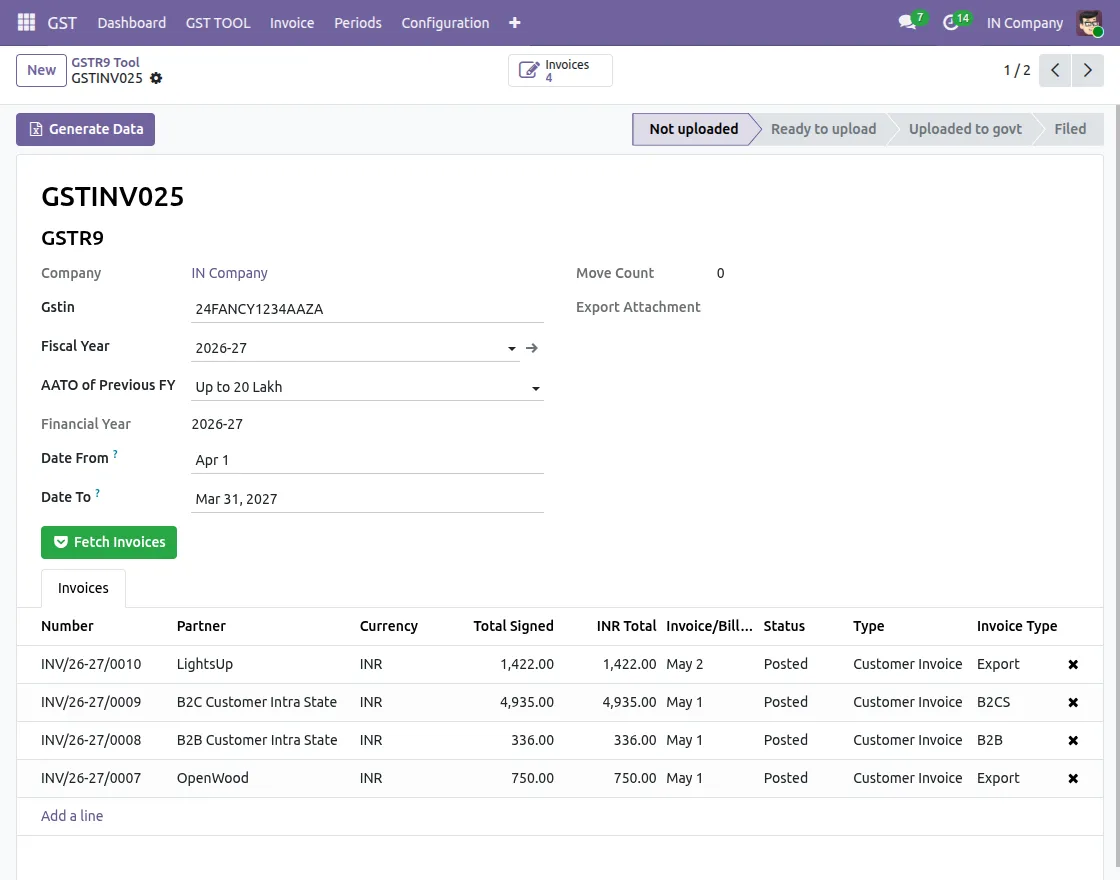Sort by Number column header
1120x880 pixels.
(x=67, y=626)
